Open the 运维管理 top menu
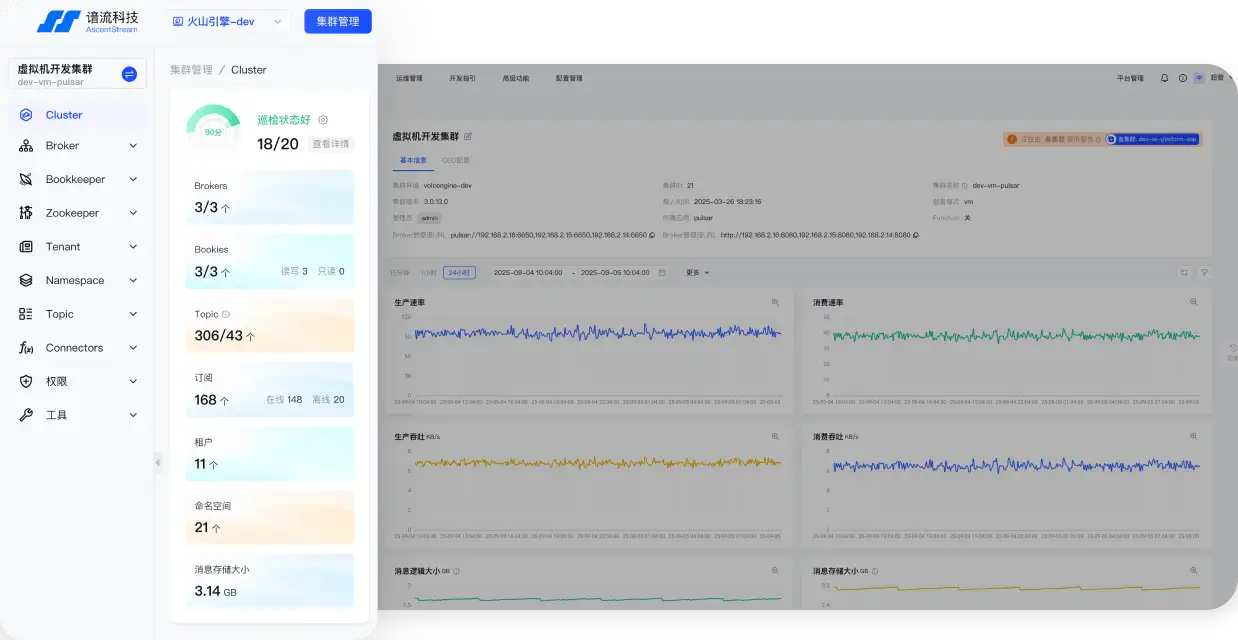 point(409,78)
